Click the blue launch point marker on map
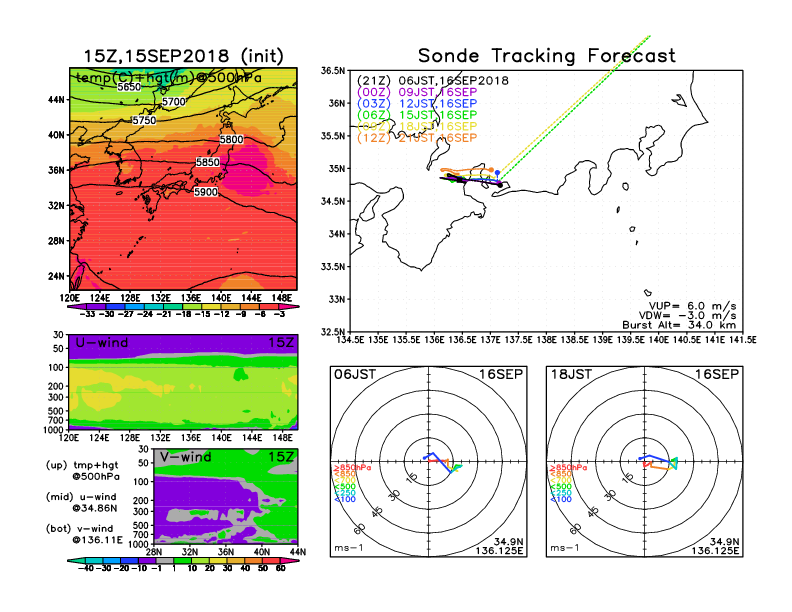Screen dimensions: 792x612 click(x=498, y=173)
